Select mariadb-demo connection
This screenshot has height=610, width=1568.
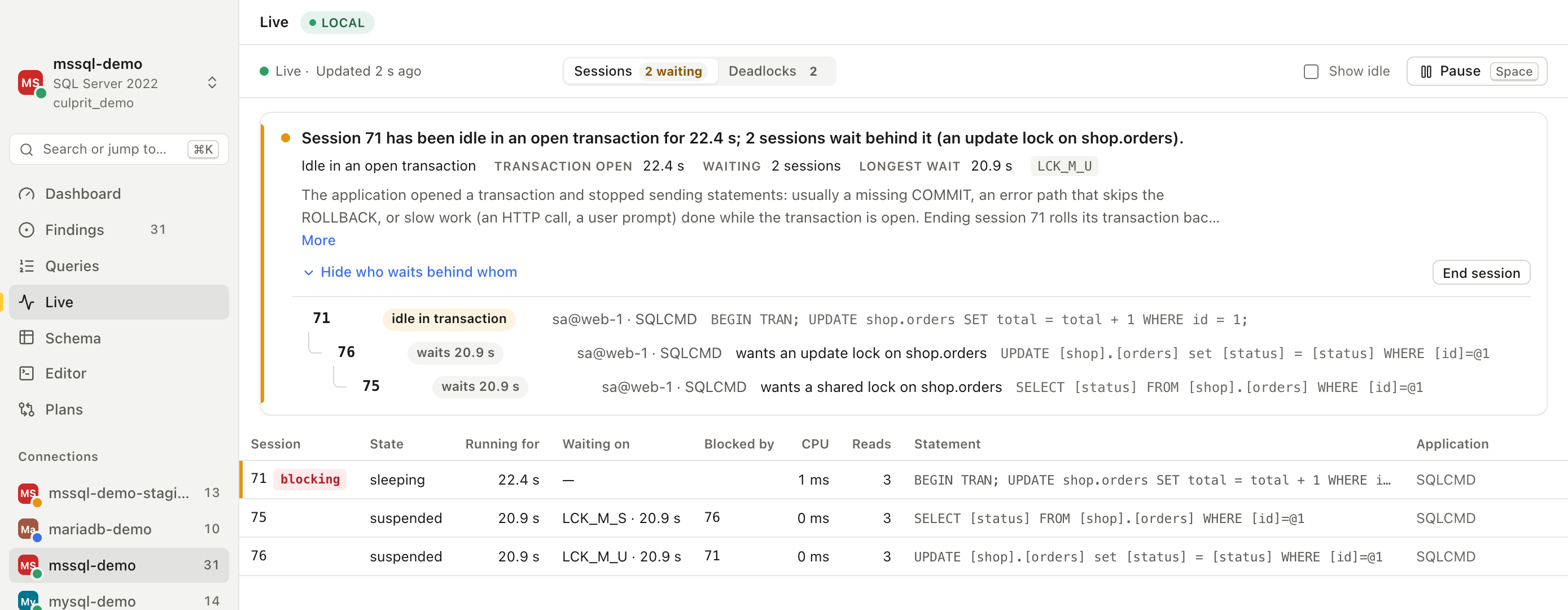[119, 529]
